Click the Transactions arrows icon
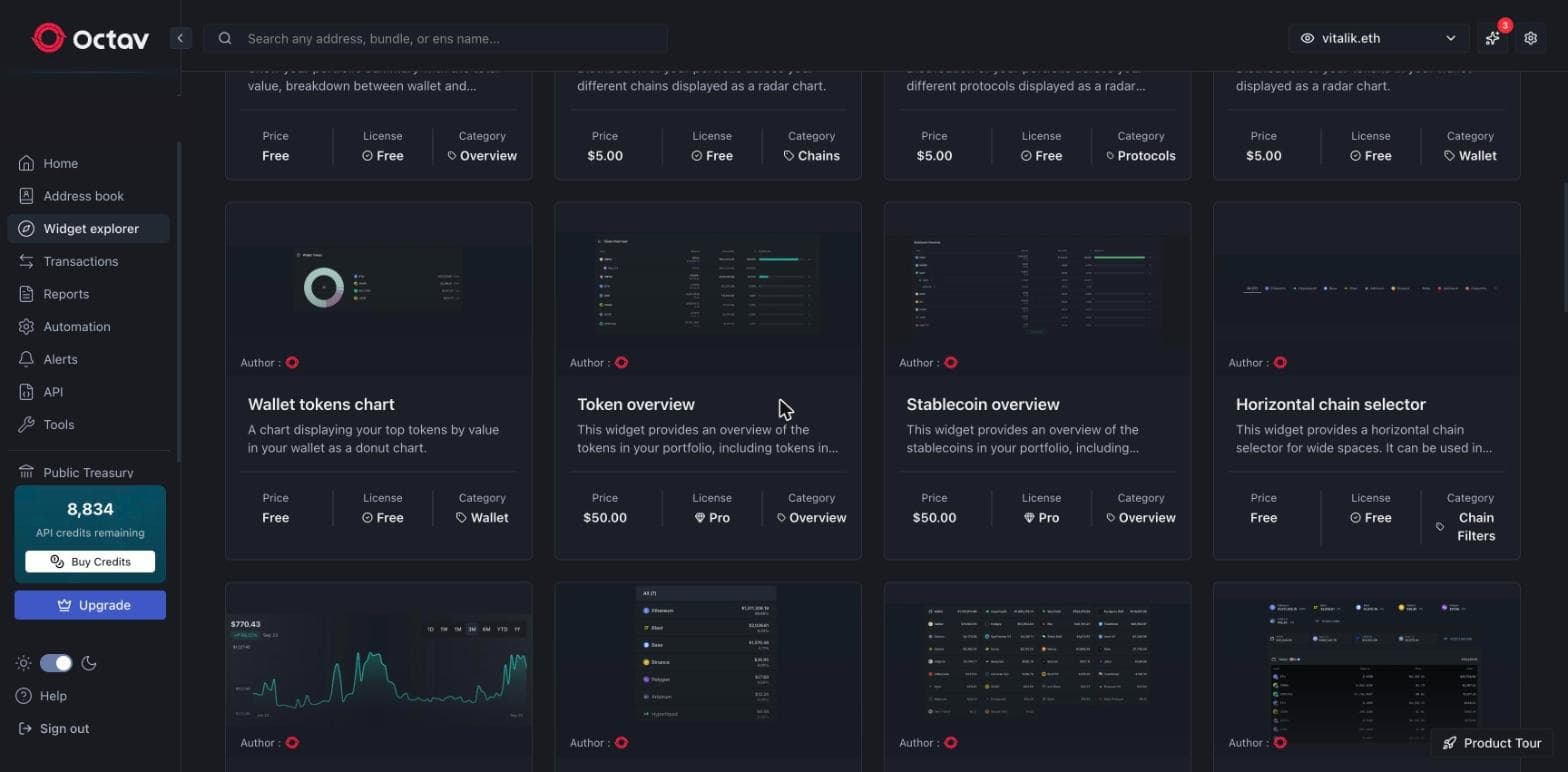The width and height of the screenshot is (1568, 772). [26, 261]
